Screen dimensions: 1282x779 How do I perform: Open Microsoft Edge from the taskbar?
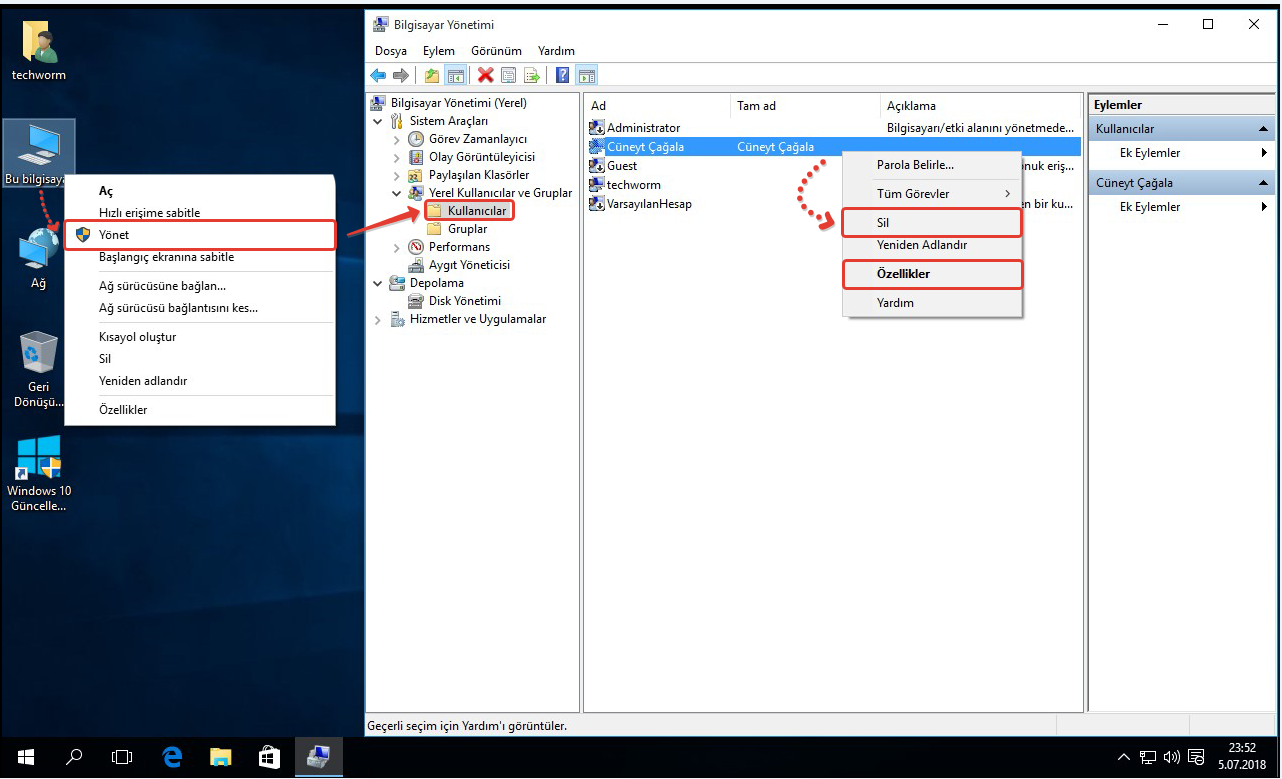[172, 757]
